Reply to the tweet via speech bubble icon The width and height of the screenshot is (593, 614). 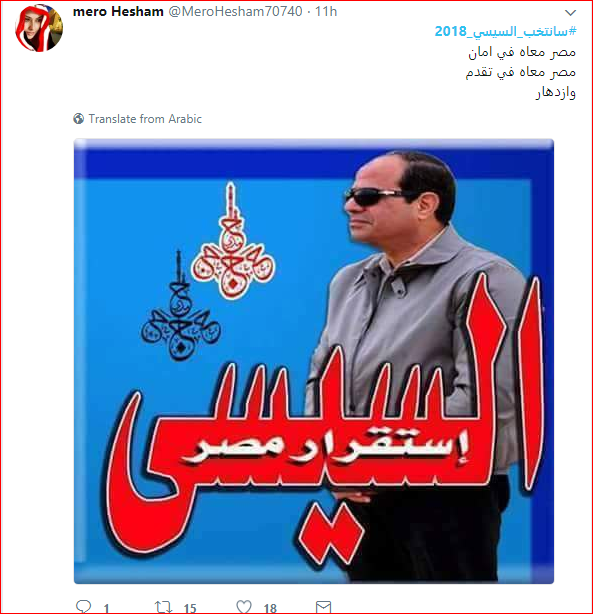point(83,607)
